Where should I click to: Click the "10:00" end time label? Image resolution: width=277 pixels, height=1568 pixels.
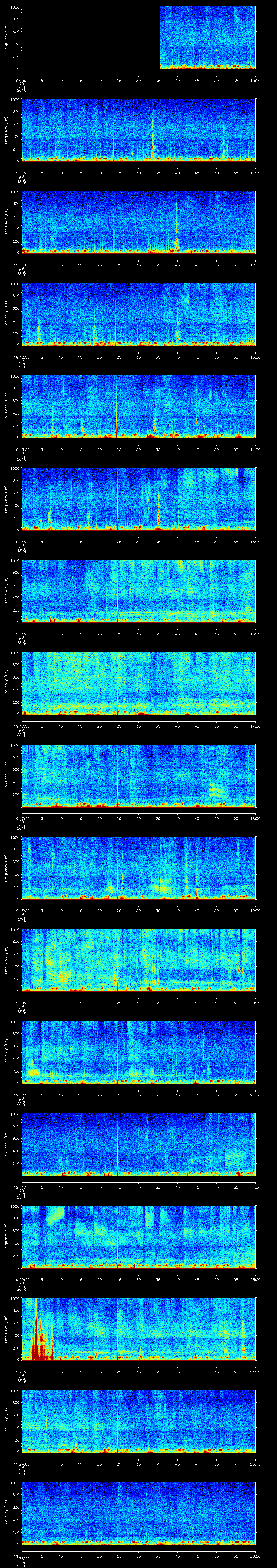tap(255, 80)
